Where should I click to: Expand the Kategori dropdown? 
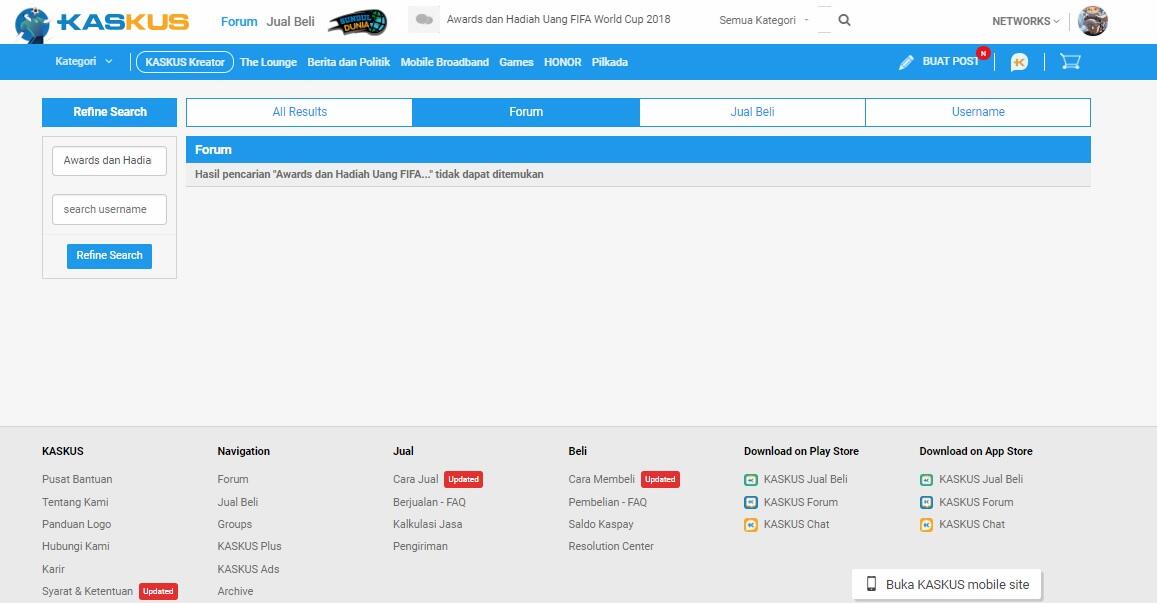pos(83,61)
